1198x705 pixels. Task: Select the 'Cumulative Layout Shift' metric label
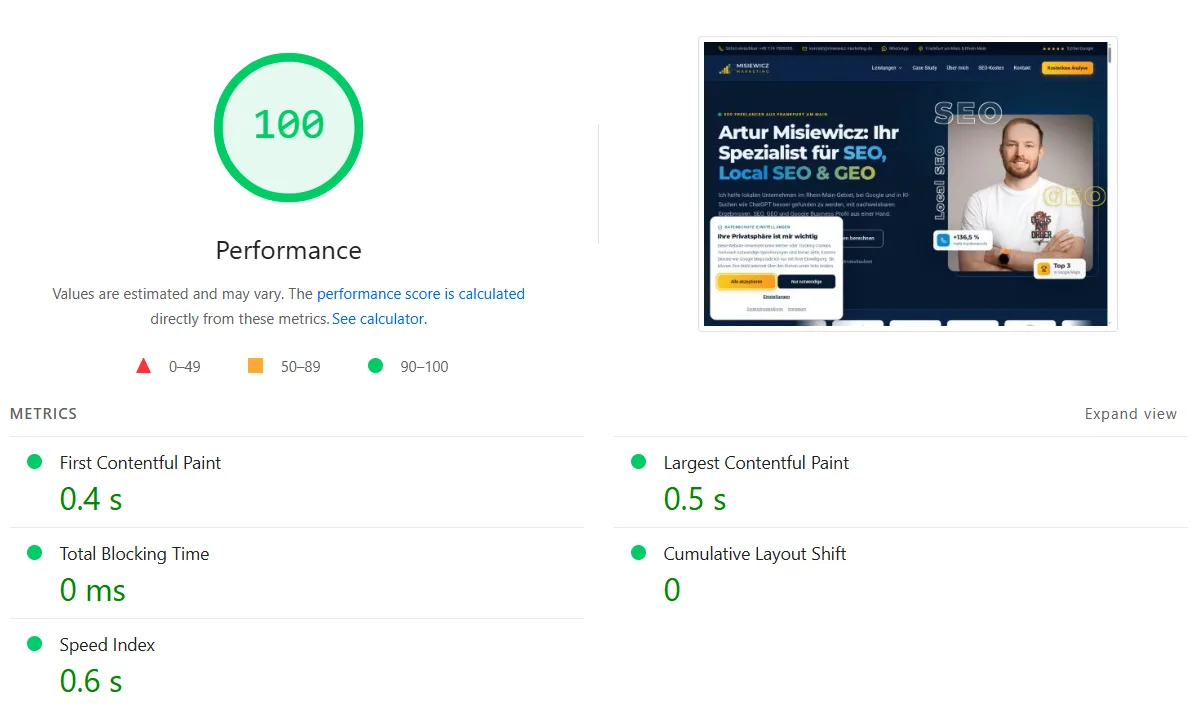754,554
